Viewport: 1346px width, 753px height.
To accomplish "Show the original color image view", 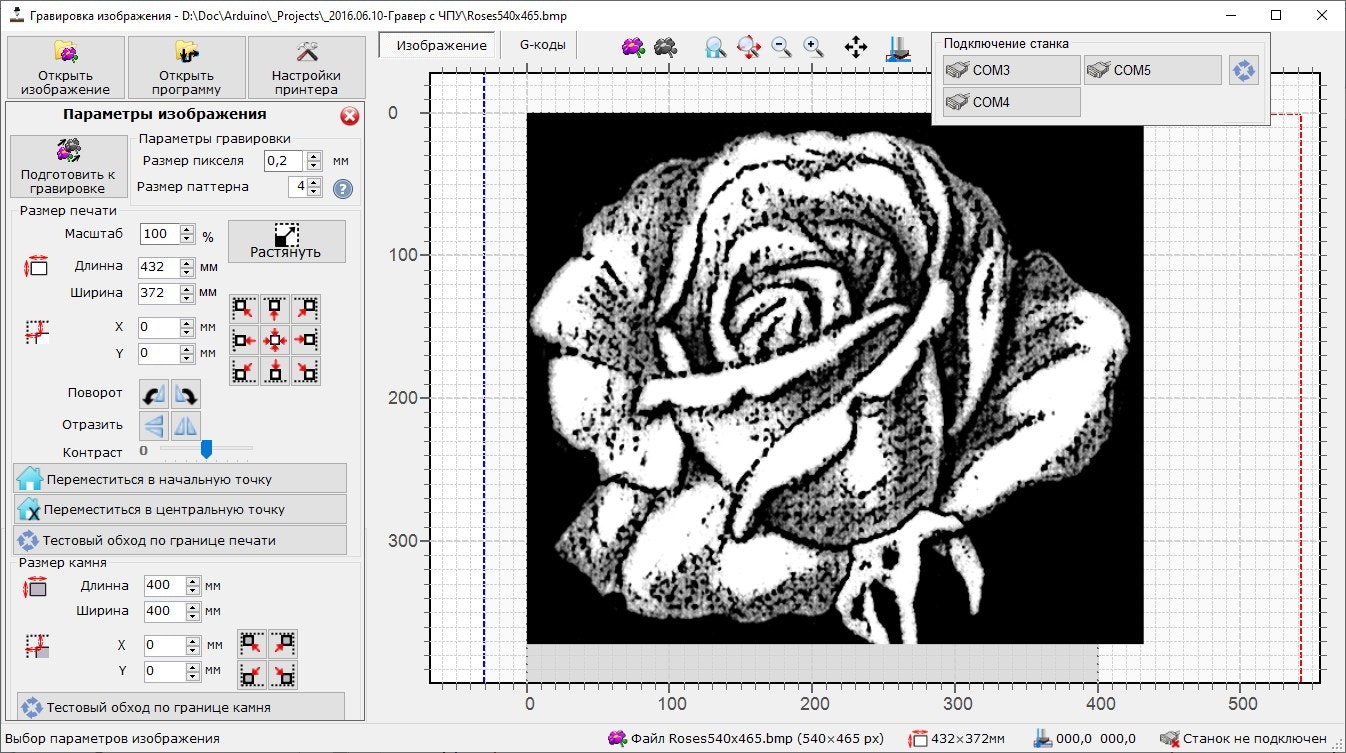I will pos(632,47).
